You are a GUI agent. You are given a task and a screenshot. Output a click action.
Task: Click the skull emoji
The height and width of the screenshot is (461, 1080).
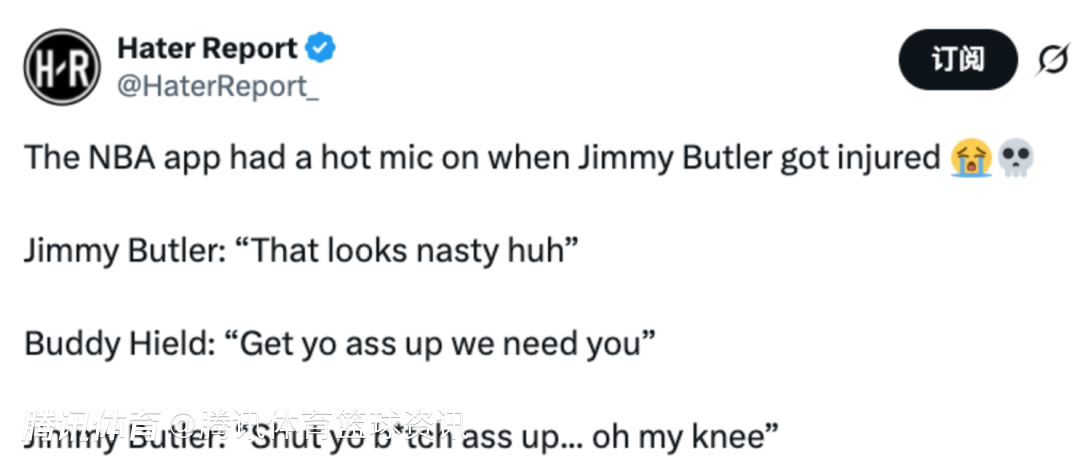click(x=1016, y=157)
